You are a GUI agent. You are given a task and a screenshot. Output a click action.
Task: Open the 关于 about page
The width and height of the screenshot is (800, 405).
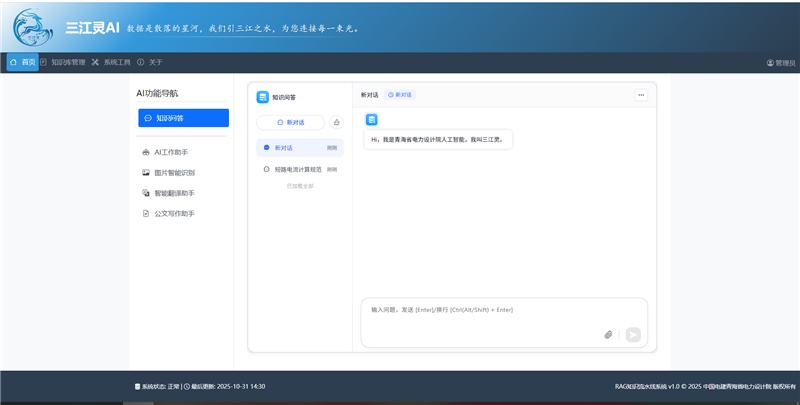click(150, 62)
